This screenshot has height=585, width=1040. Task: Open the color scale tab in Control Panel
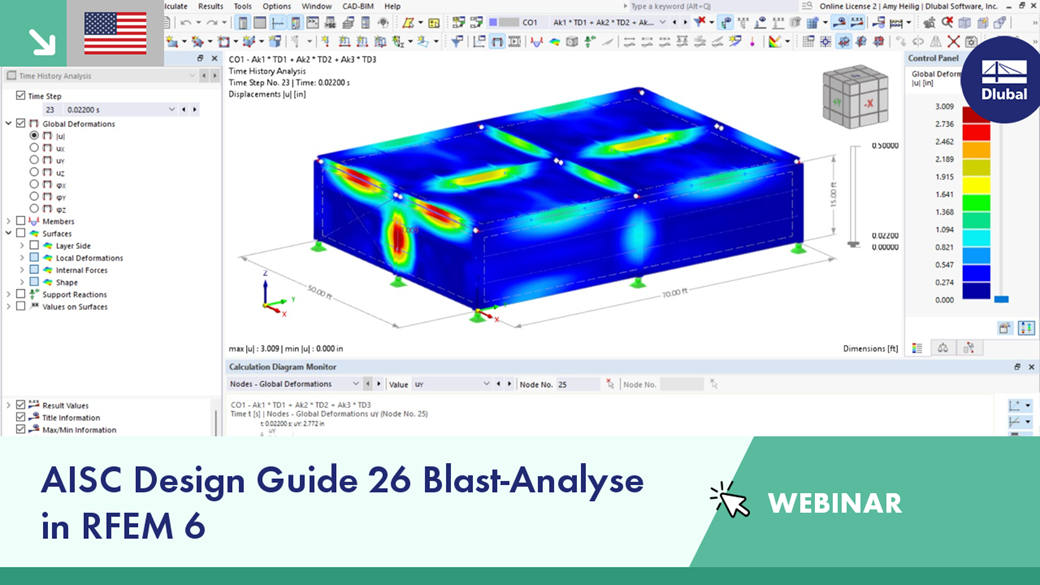click(917, 348)
